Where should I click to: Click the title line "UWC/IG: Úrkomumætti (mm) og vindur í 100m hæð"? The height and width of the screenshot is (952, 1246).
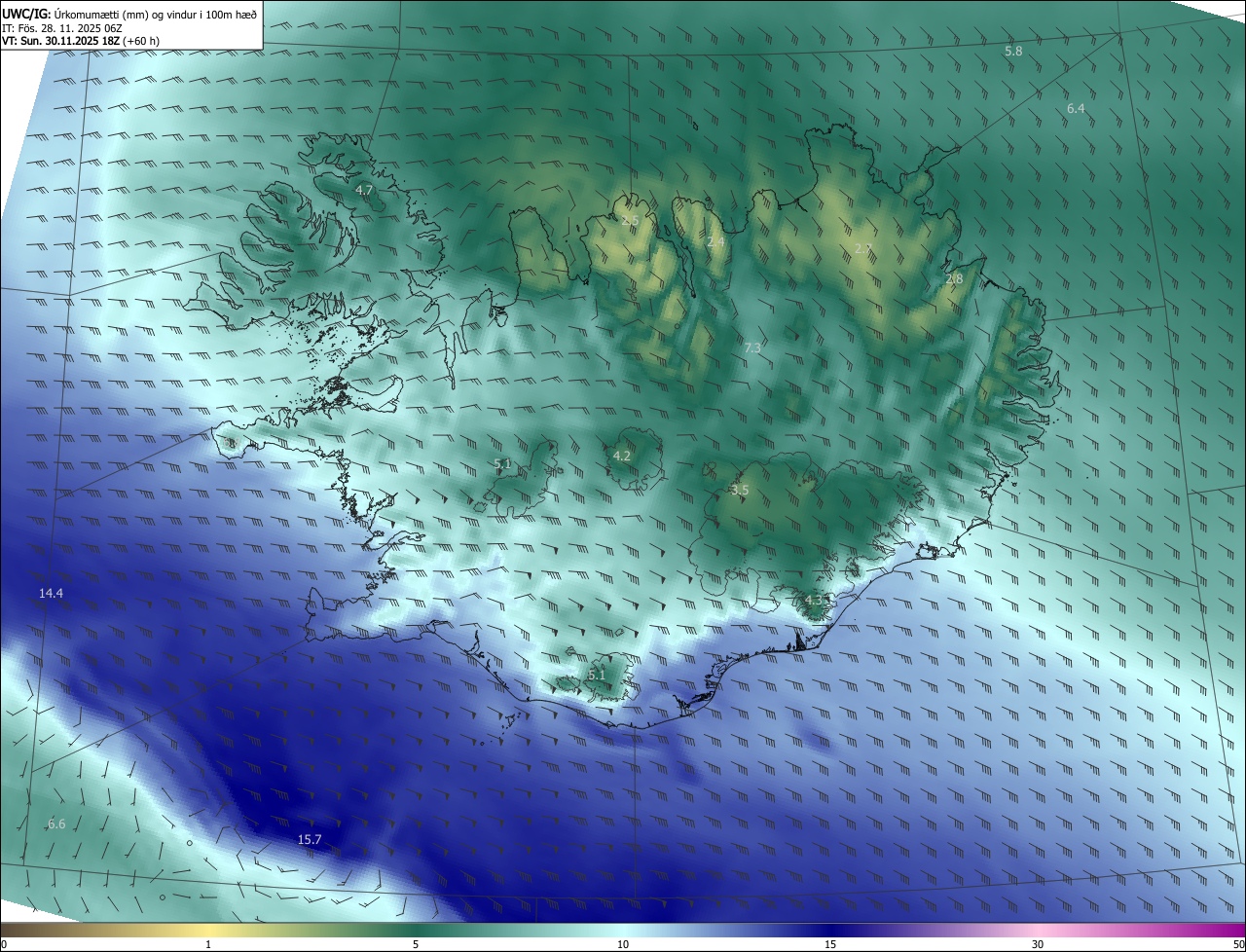[129, 14]
